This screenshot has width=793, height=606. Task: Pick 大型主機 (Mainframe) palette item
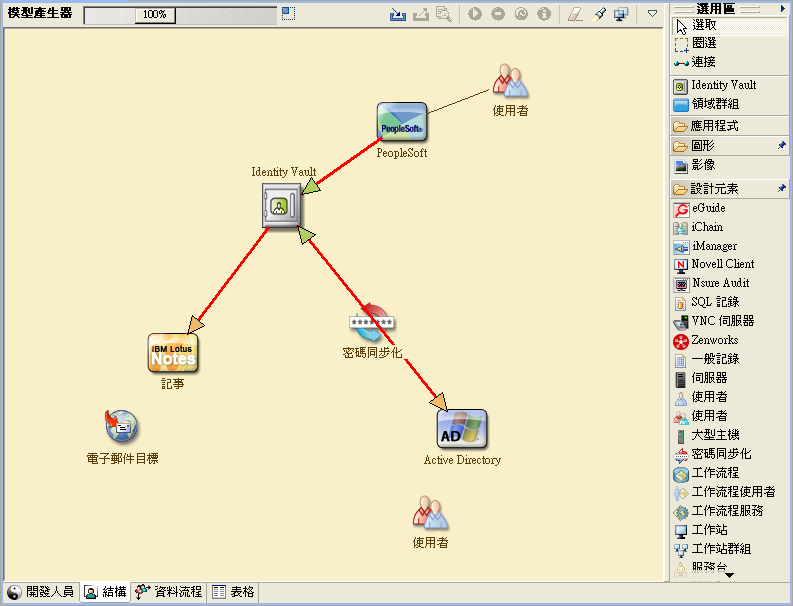[x=731, y=435]
